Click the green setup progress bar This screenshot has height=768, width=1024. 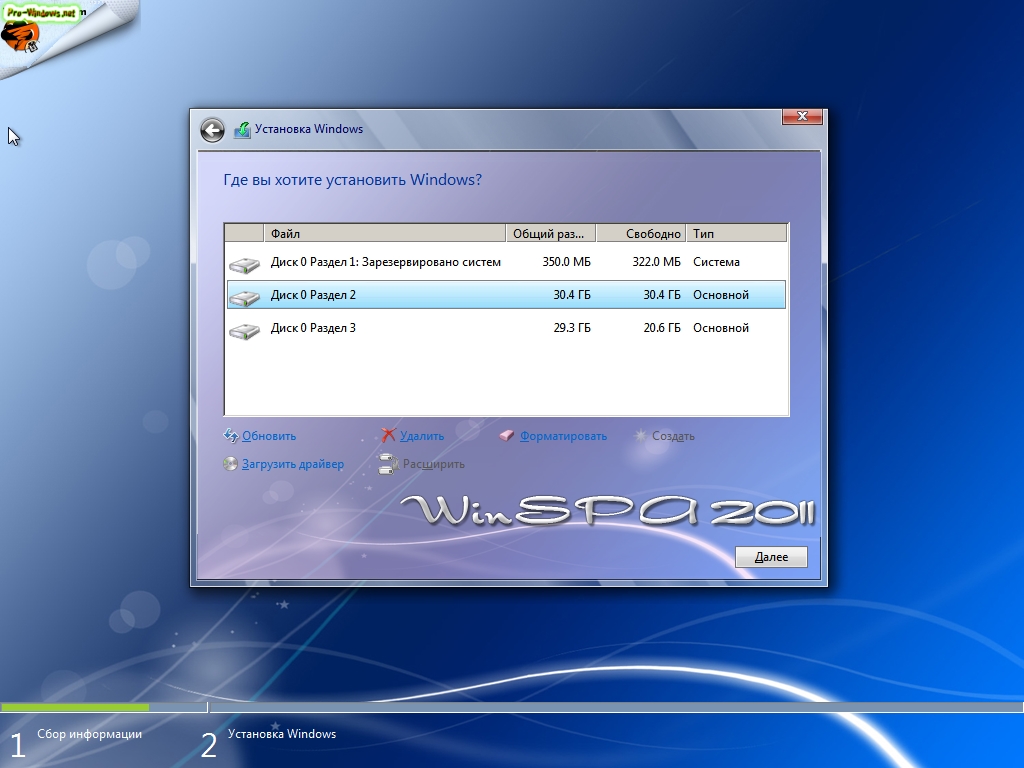point(75,707)
